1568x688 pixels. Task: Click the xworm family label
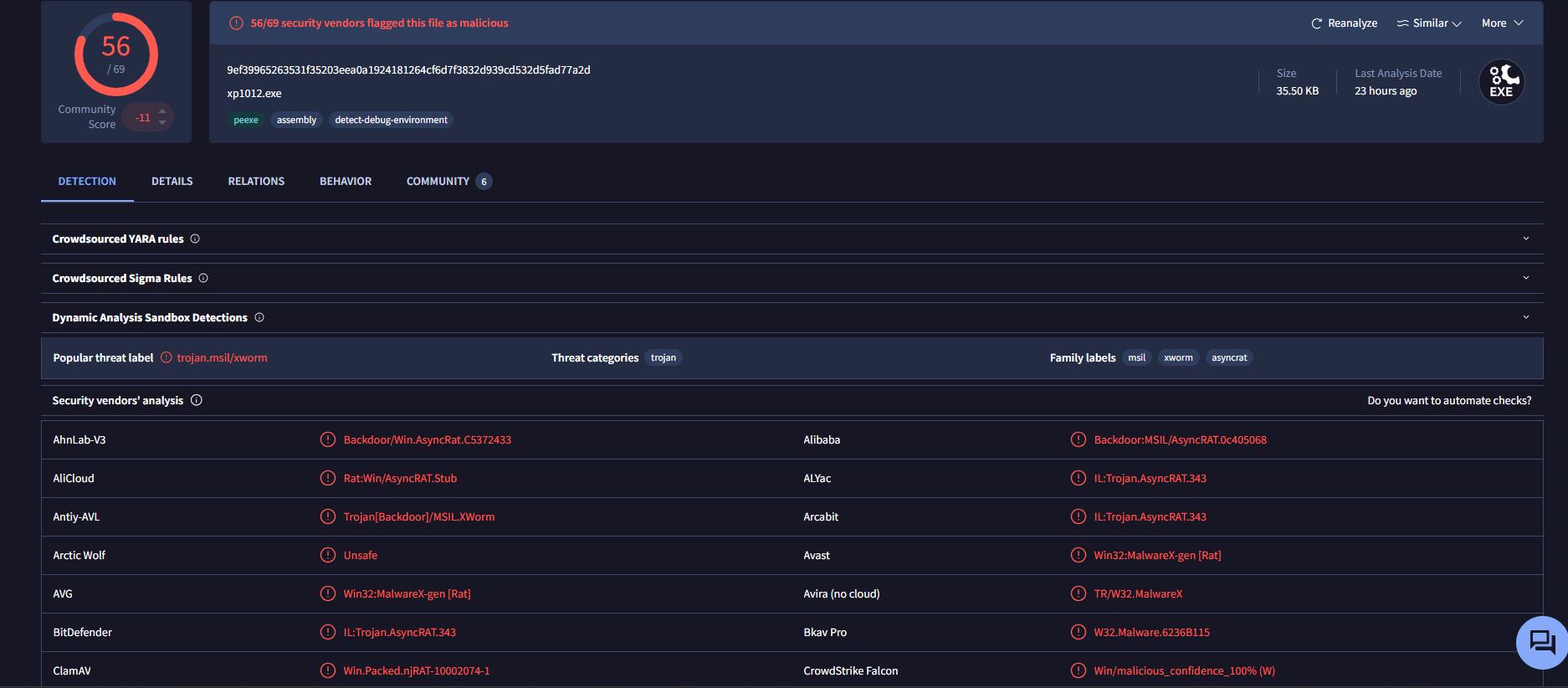pos(1178,357)
